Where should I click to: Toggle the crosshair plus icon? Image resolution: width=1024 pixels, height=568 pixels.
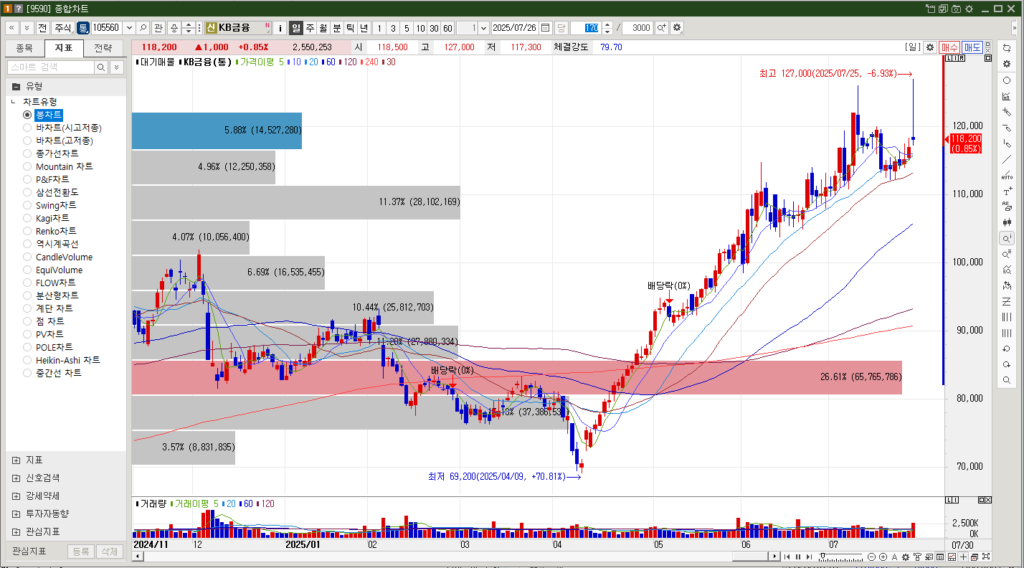[963, 557]
